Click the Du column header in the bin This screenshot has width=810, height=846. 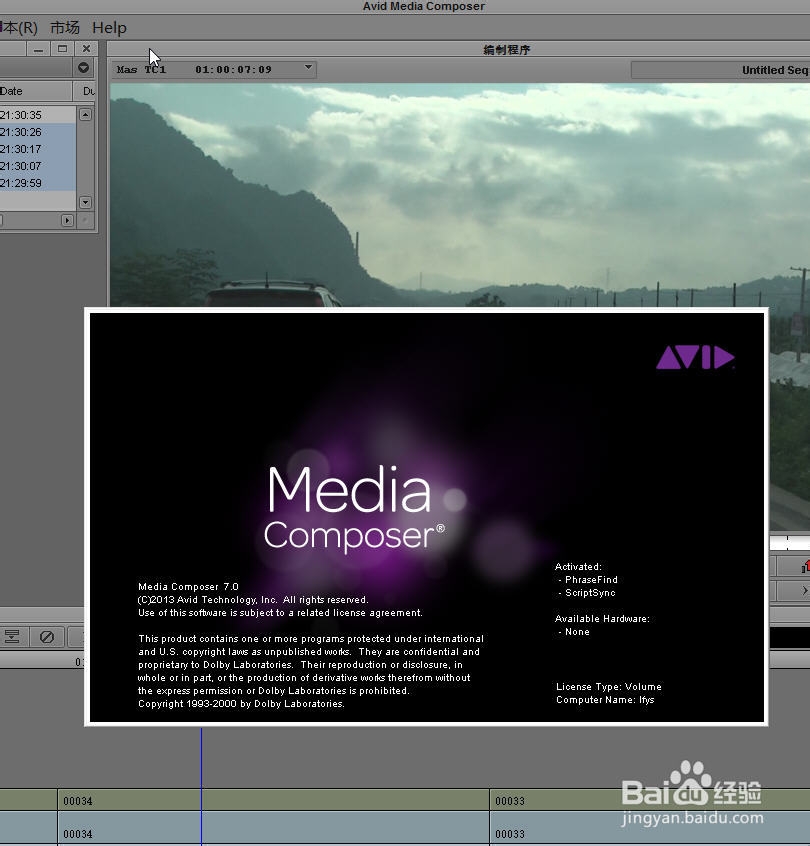click(85, 91)
